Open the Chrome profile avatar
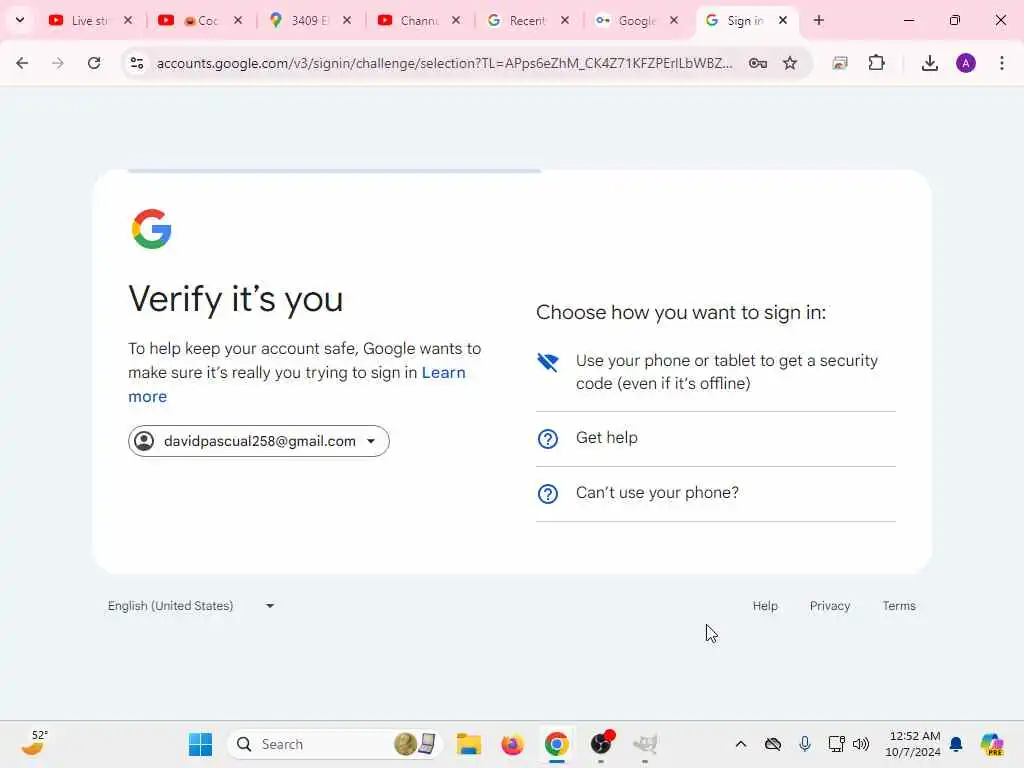The width and height of the screenshot is (1024, 768). pyautogui.click(x=966, y=63)
